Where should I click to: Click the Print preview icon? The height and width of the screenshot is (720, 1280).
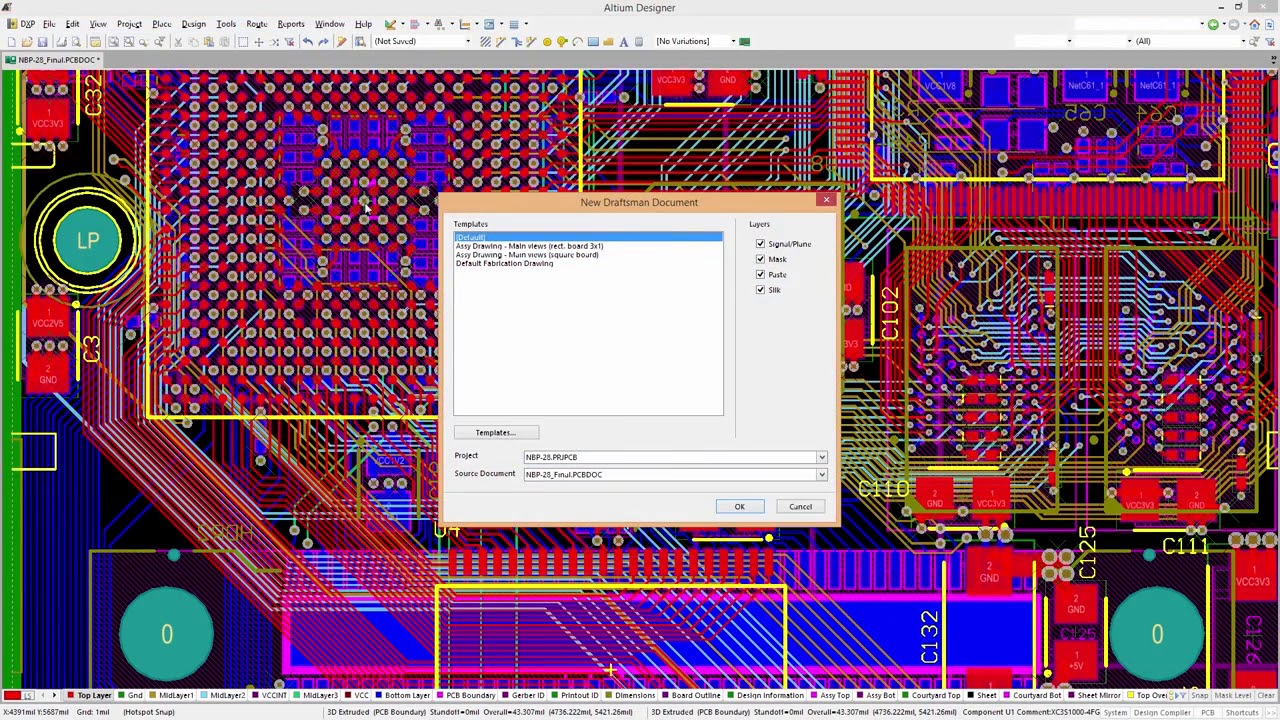[76, 41]
